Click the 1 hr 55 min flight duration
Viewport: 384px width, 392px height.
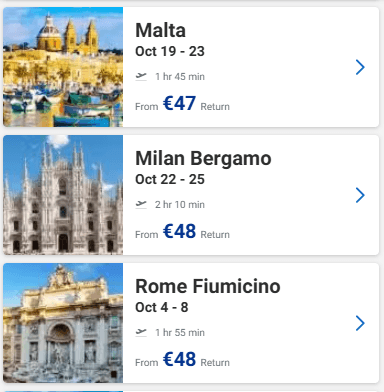point(180,332)
